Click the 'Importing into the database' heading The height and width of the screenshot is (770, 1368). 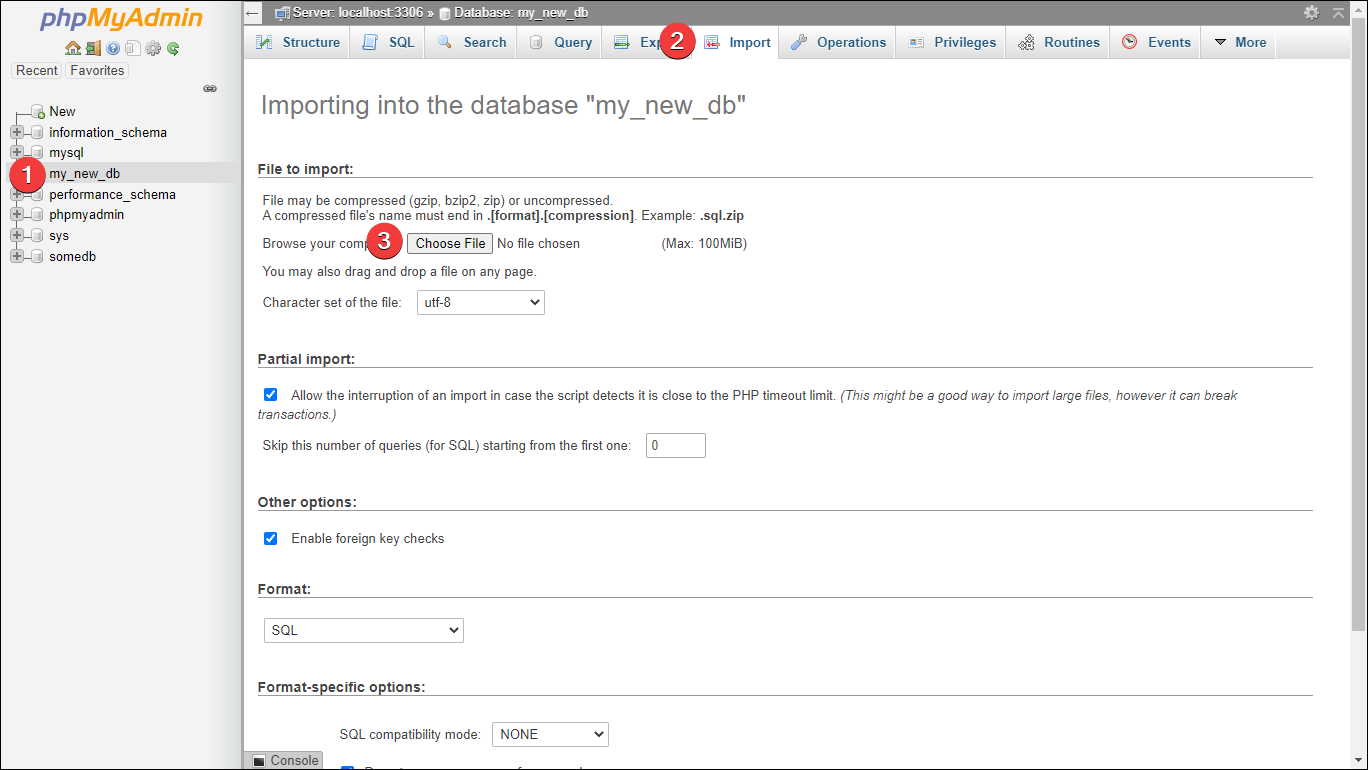click(503, 105)
